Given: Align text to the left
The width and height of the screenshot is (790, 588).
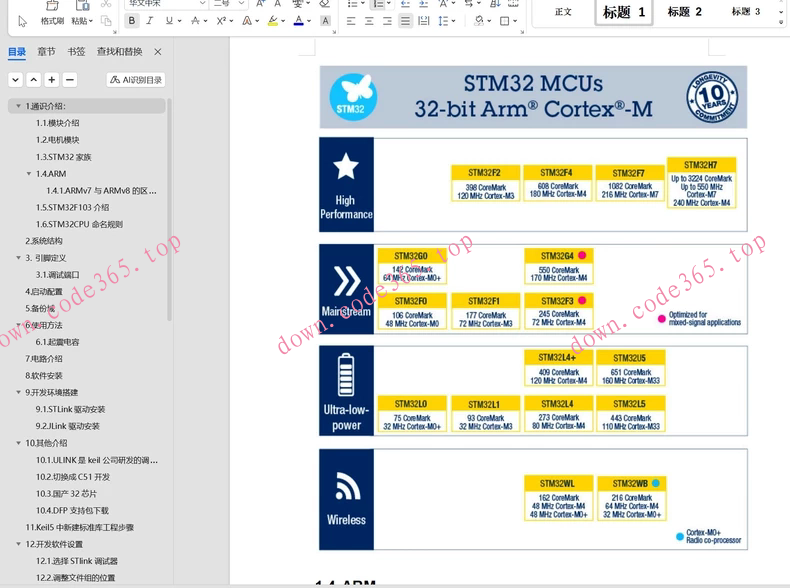Looking at the screenshot, I should [351, 21].
